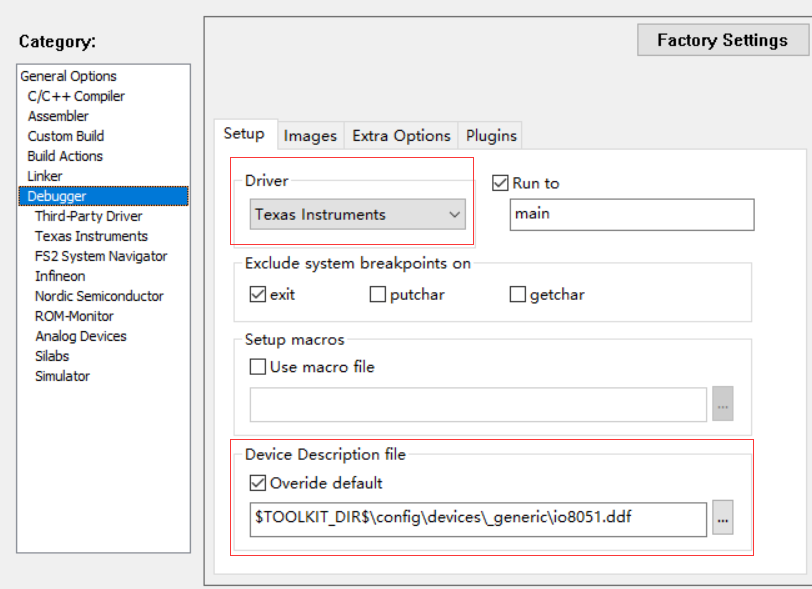812x589 pixels.
Task: Open the Driver dropdown list
Action: click(357, 214)
